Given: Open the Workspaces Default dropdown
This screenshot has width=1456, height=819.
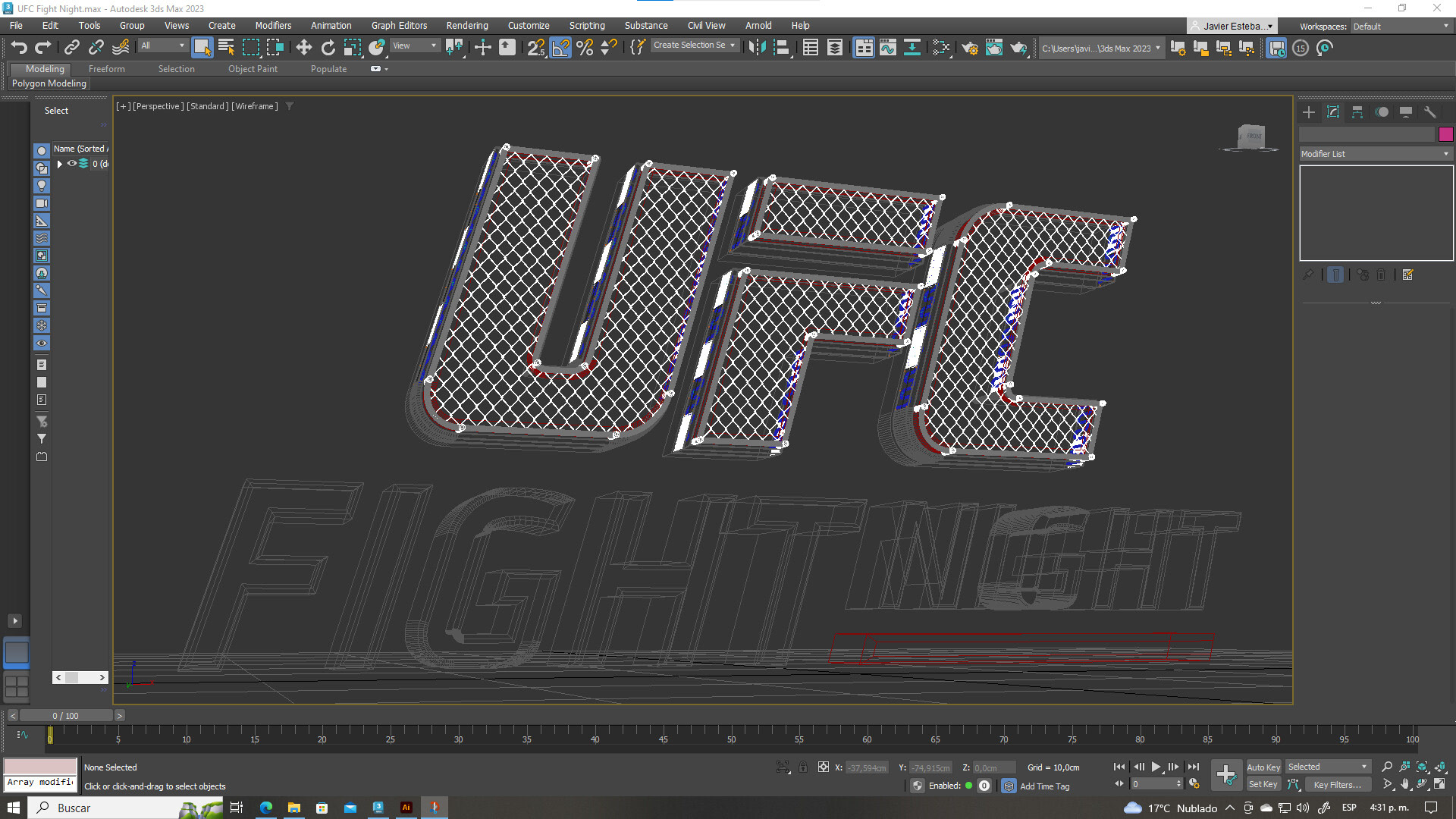Looking at the screenshot, I should (x=1401, y=27).
